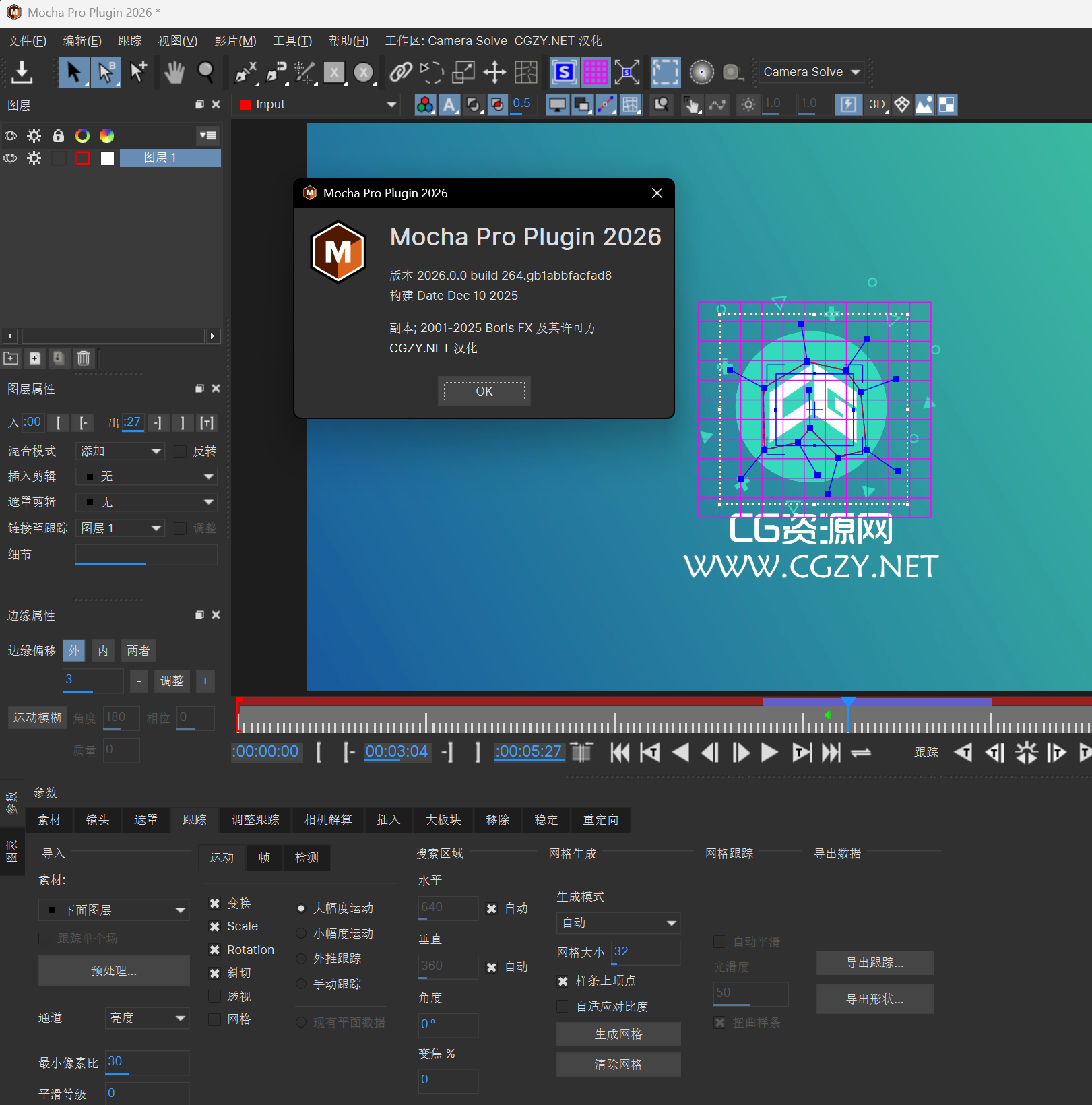Click the red color swatch of 图层 1

pyautogui.click(x=83, y=158)
